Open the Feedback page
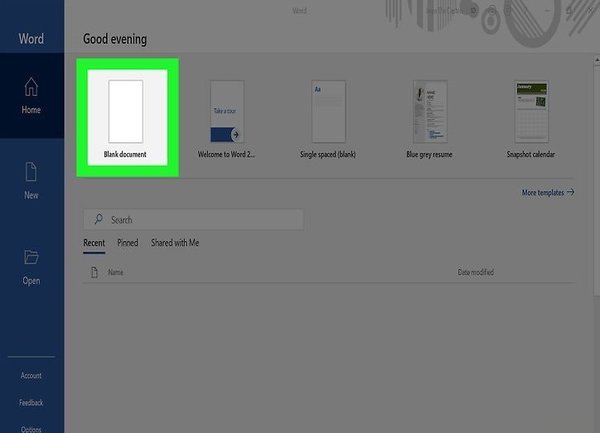This screenshot has height=433, width=600. [x=31, y=402]
